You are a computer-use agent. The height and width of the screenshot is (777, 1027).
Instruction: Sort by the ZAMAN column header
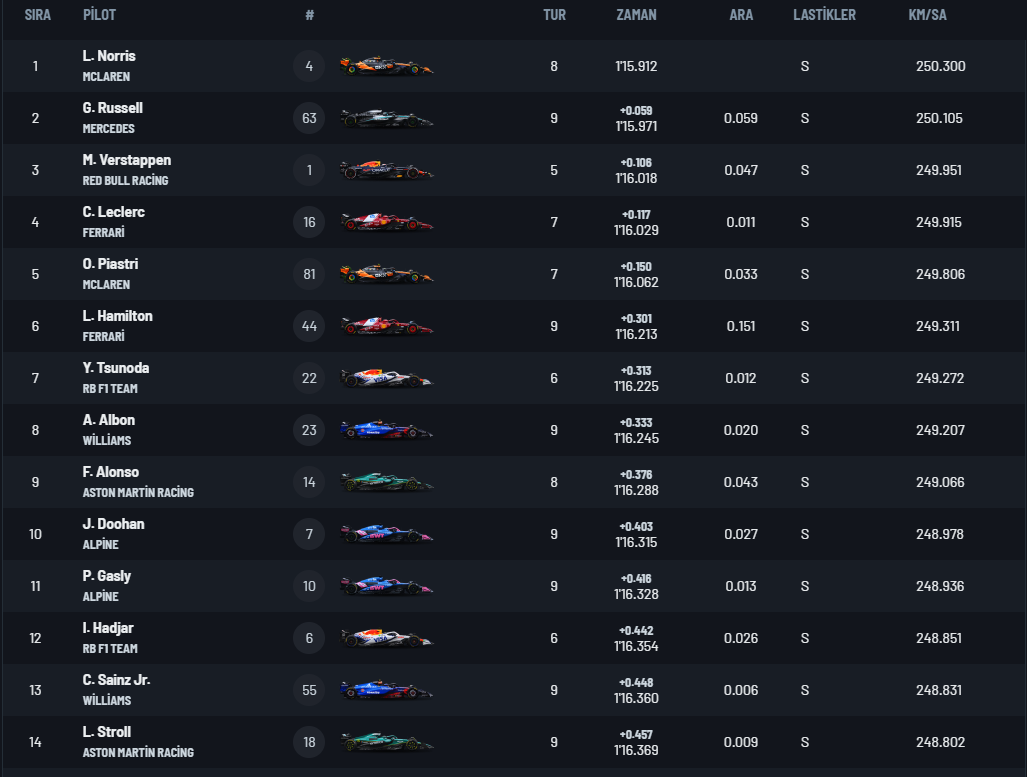[637, 15]
